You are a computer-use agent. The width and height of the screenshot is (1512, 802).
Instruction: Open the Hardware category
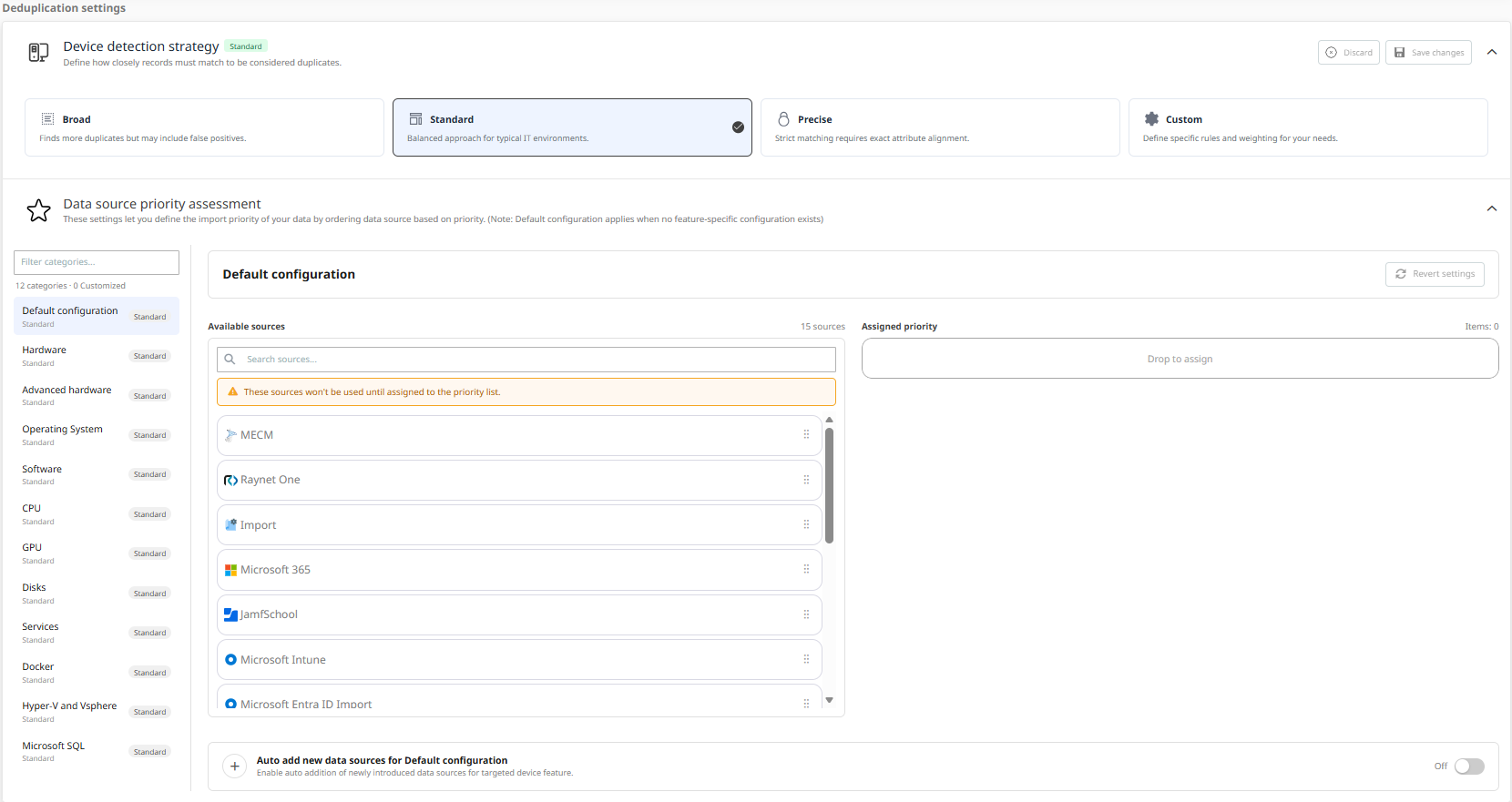tap(97, 356)
